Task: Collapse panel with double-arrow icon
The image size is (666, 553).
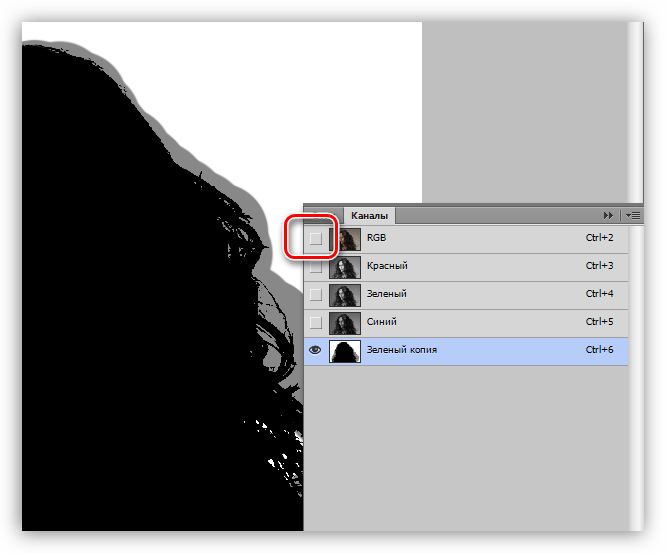Action: 607,215
